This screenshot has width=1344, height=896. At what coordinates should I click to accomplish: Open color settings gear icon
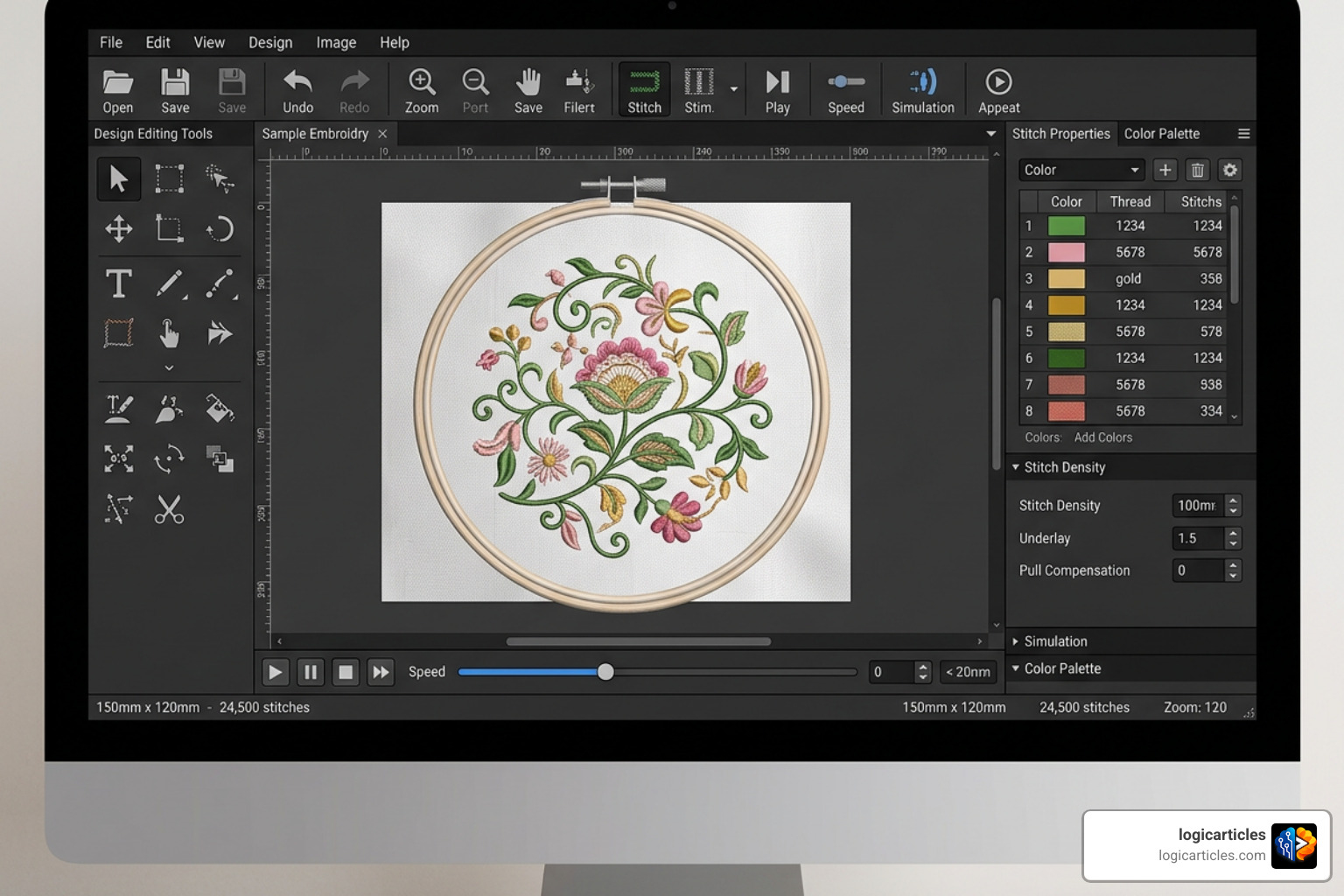(x=1230, y=170)
